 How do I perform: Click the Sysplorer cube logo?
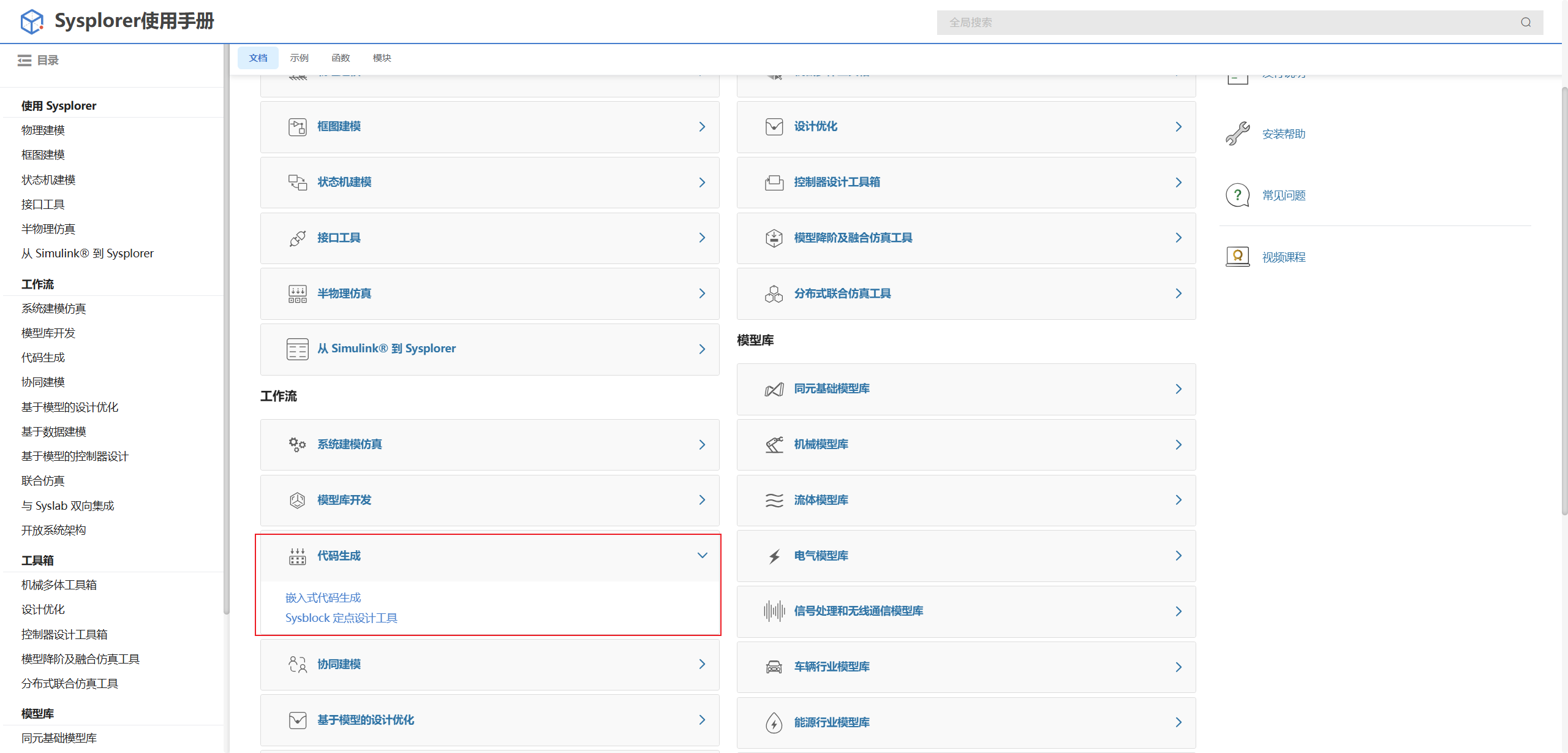[x=32, y=21]
